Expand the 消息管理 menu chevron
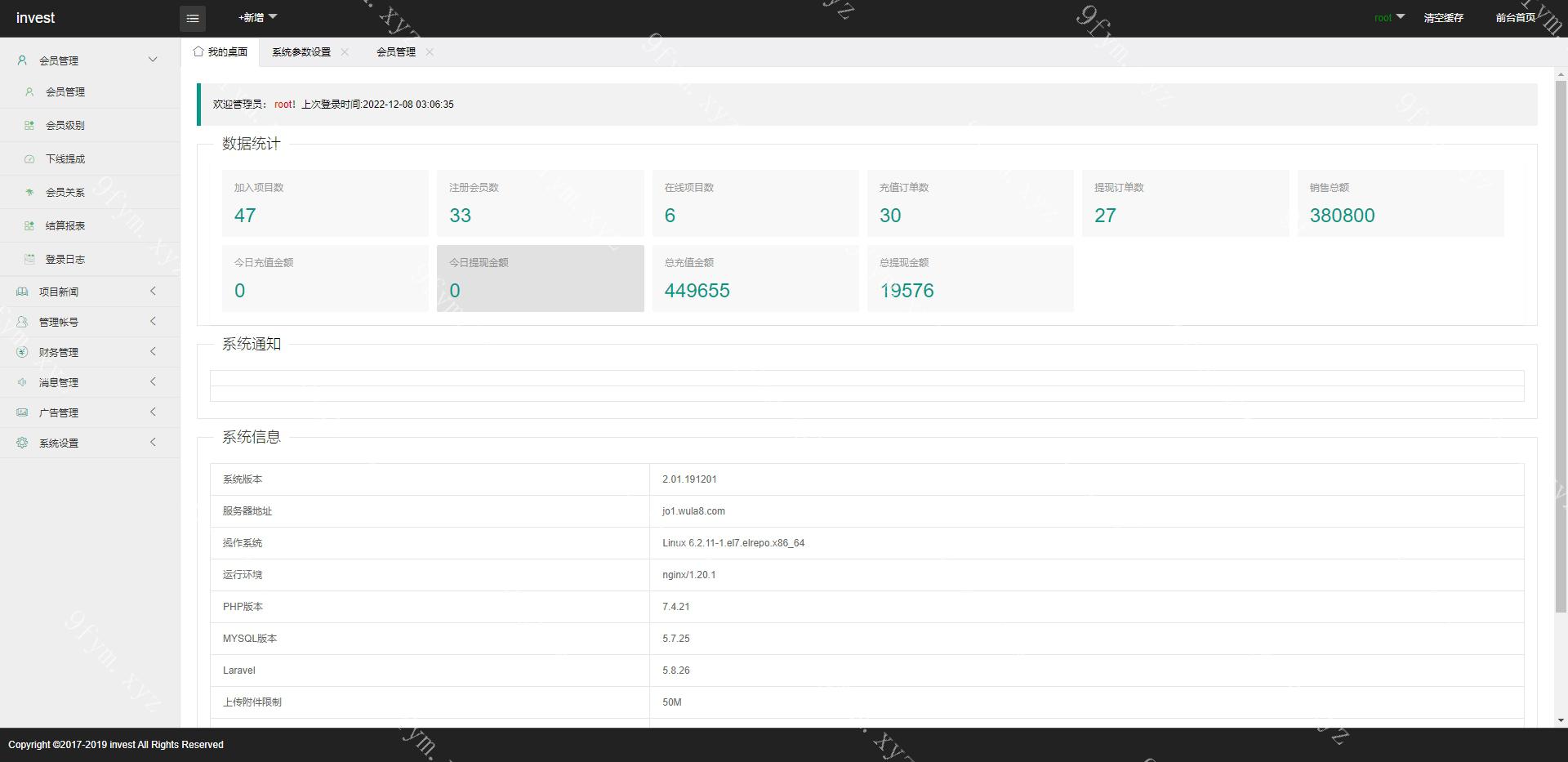 coord(153,382)
